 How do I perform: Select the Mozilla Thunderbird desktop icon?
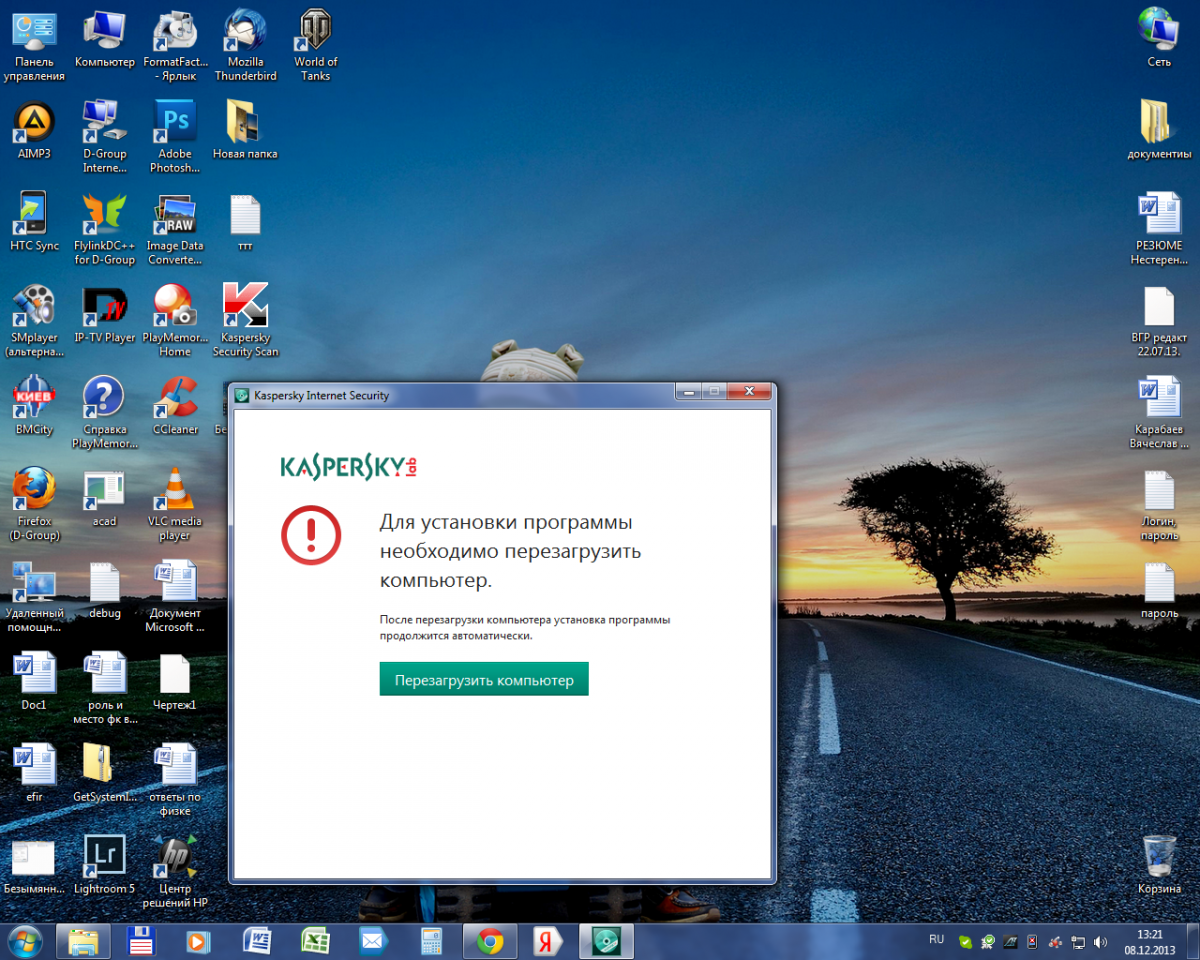[245, 45]
